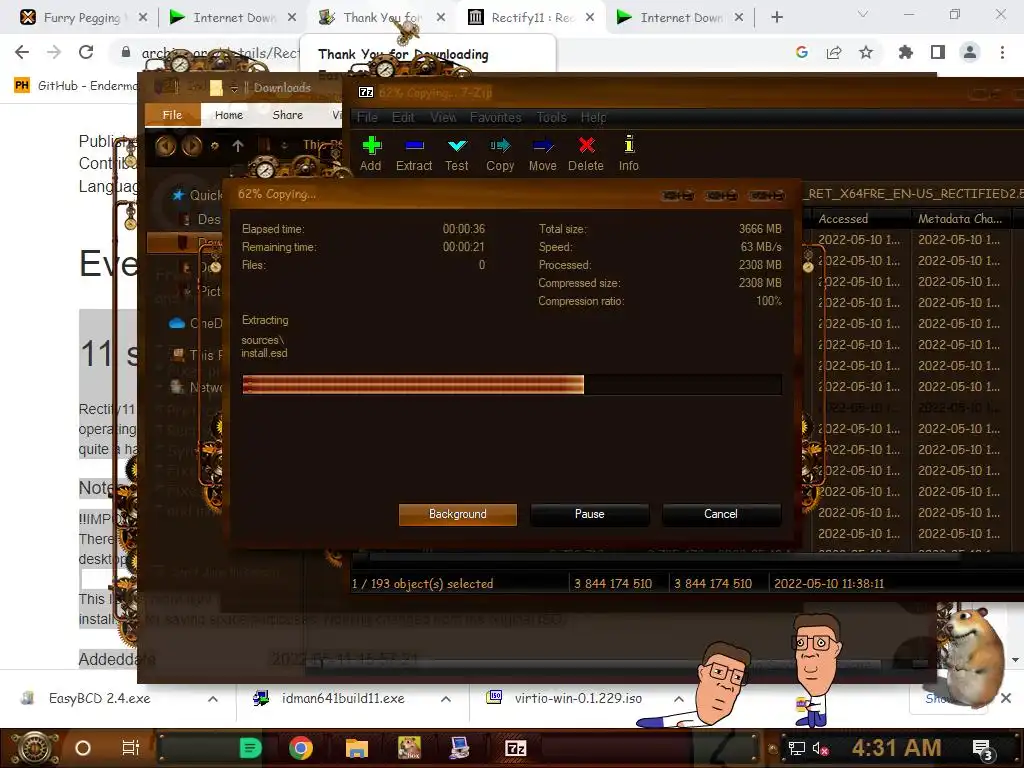This screenshot has width=1024, height=768.
Task: Click the Explorer forward navigation button
Action: [191, 146]
